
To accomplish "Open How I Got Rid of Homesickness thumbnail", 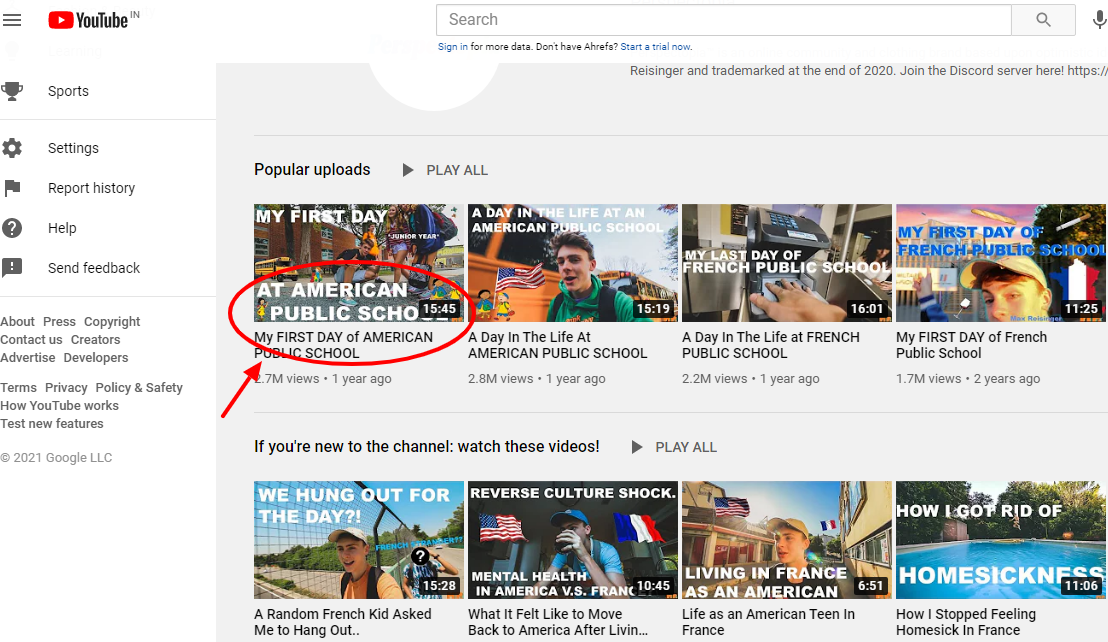I will coord(1001,540).
